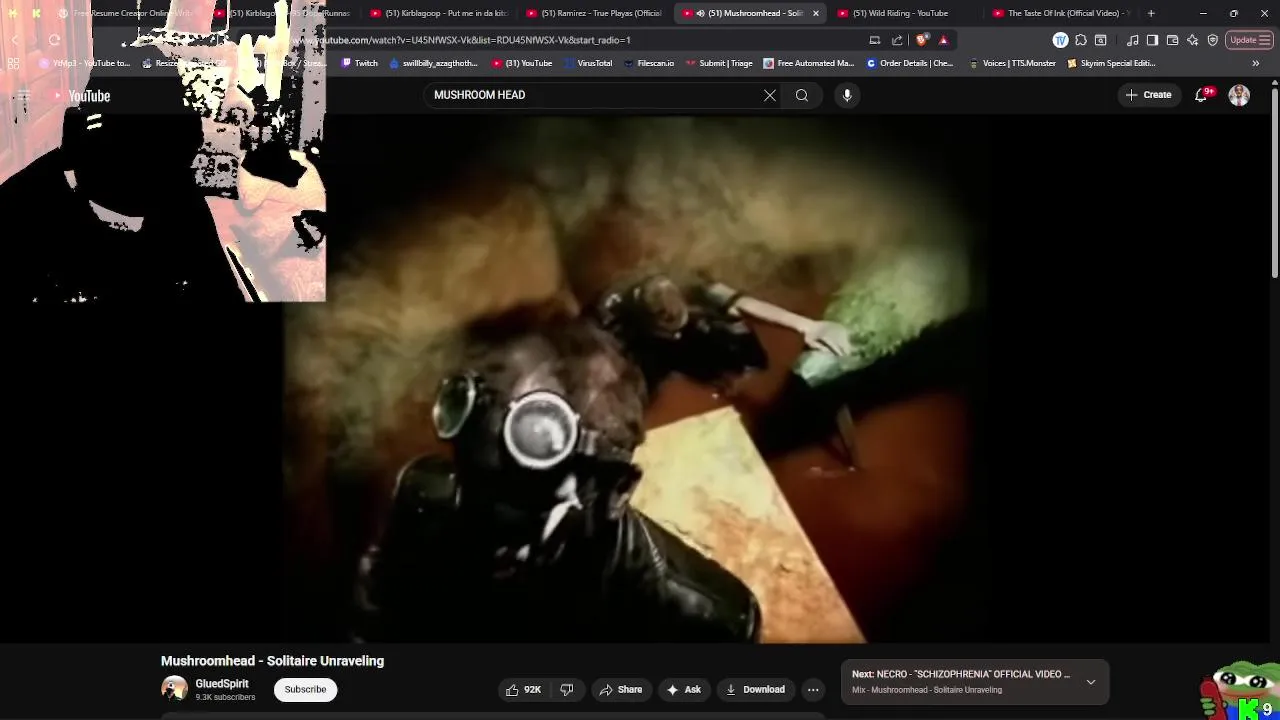The image size is (1280, 720).
Task: Open the Free Automated Ma... bookmark
Action: coord(808,63)
